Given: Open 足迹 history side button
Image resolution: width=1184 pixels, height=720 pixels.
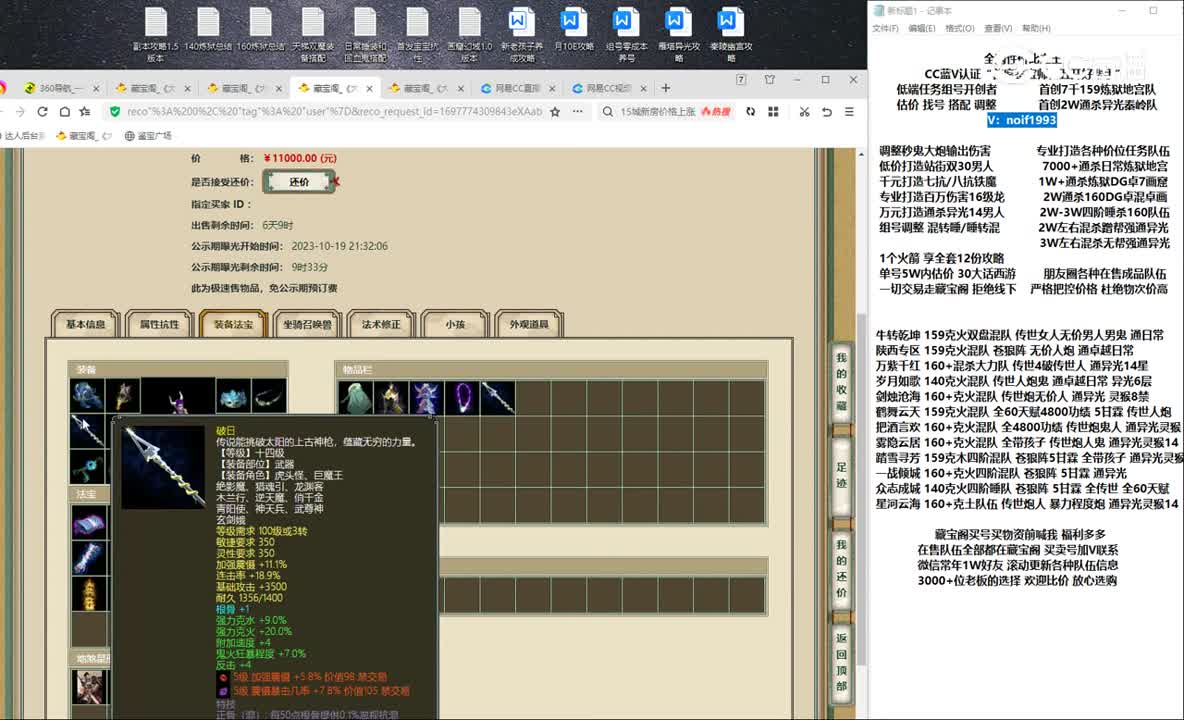Looking at the screenshot, I should pyautogui.click(x=841, y=475).
